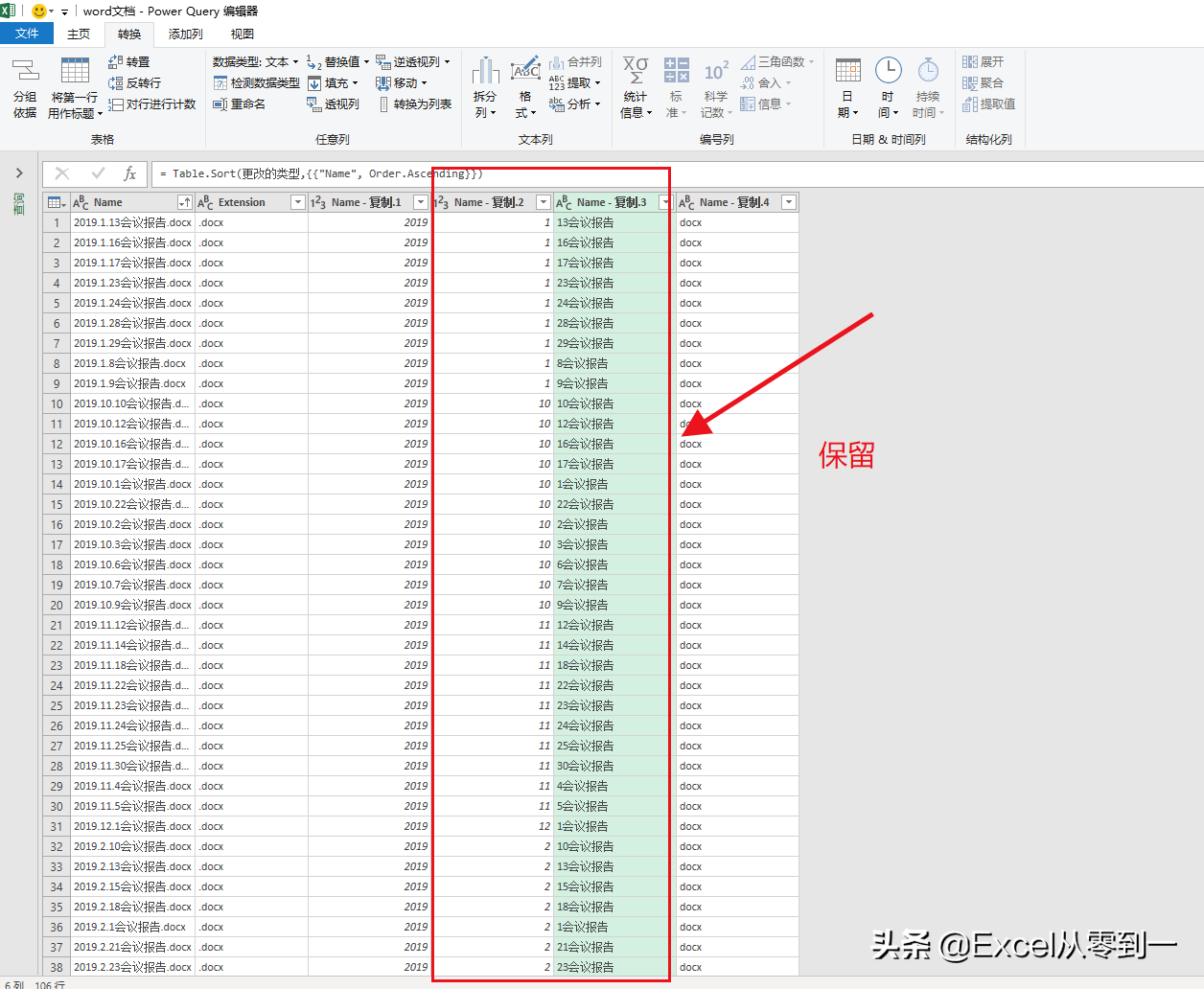
Task: Expand the queries pane chevron
Action: click(x=19, y=173)
